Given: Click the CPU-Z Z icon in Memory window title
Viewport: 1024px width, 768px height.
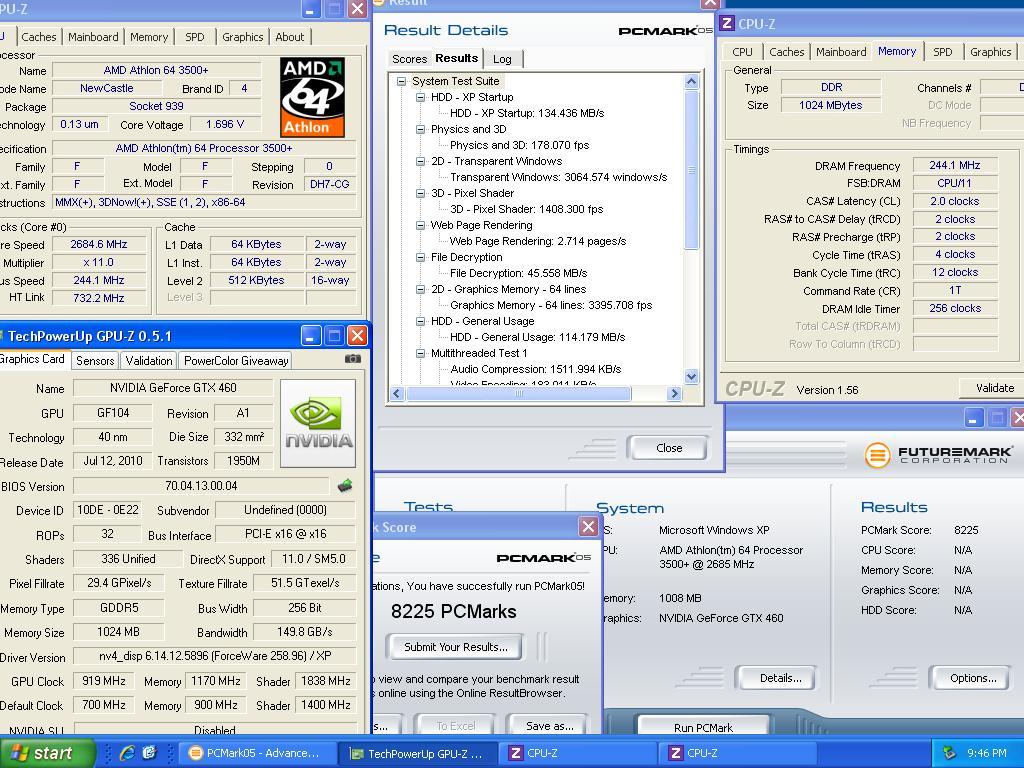Looking at the screenshot, I should pyautogui.click(x=727, y=24).
